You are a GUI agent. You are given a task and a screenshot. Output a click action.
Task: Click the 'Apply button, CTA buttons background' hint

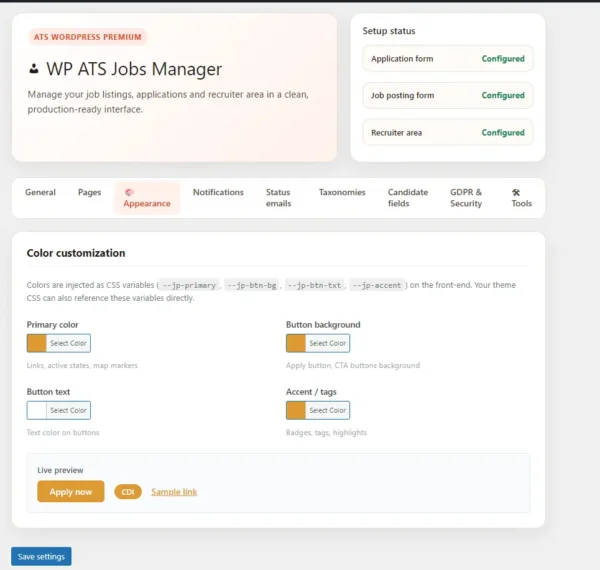(353, 365)
